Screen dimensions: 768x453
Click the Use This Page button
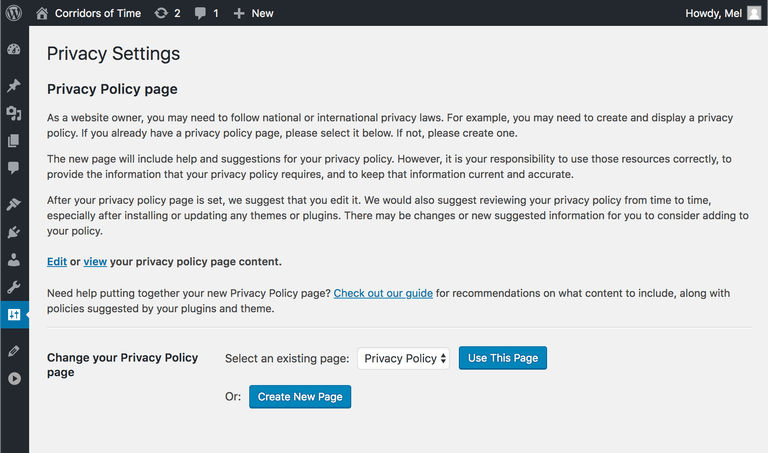tap(503, 358)
